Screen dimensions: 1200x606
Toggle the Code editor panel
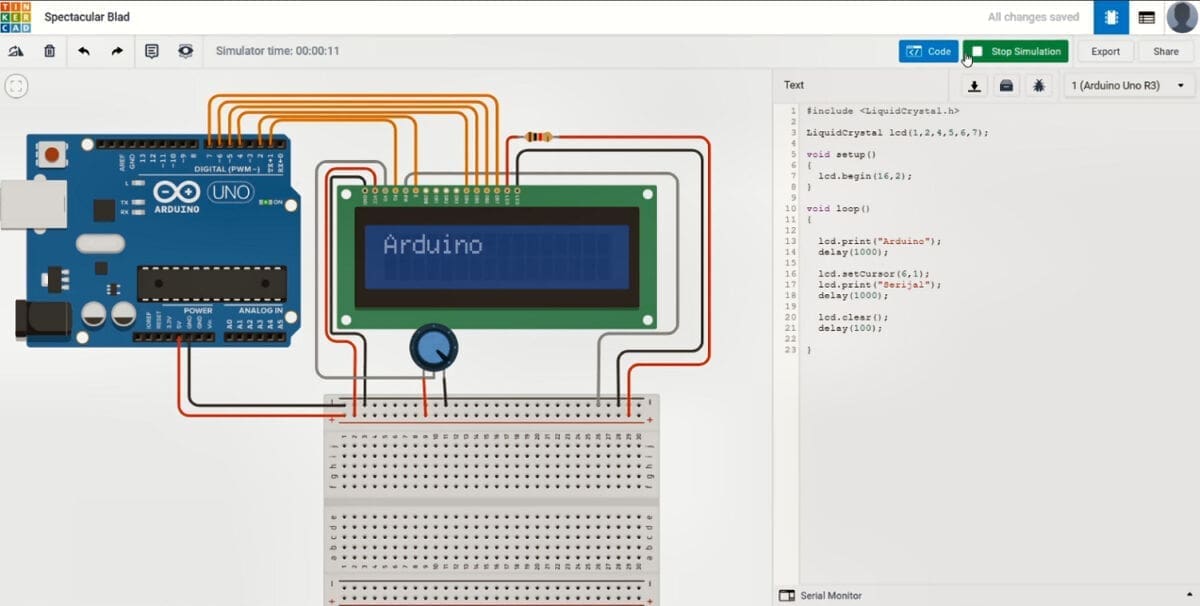[x=928, y=51]
